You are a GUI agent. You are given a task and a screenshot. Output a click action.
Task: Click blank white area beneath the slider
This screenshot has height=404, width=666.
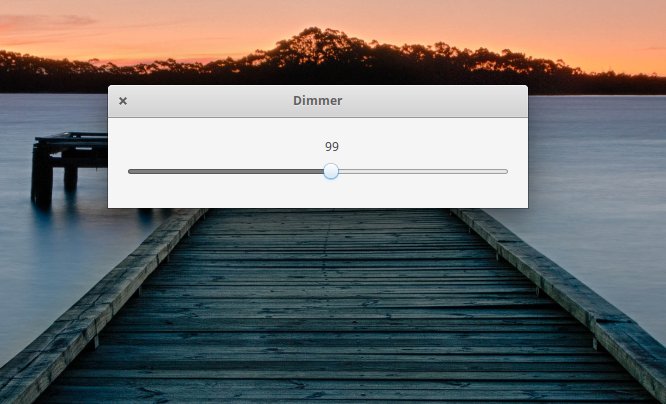point(318,193)
